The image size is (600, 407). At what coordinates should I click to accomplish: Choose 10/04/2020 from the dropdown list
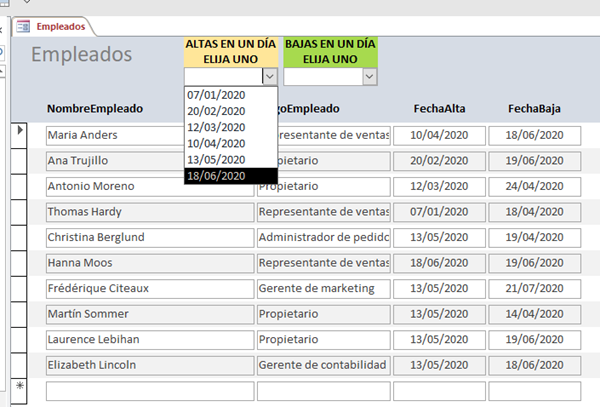click(231, 143)
